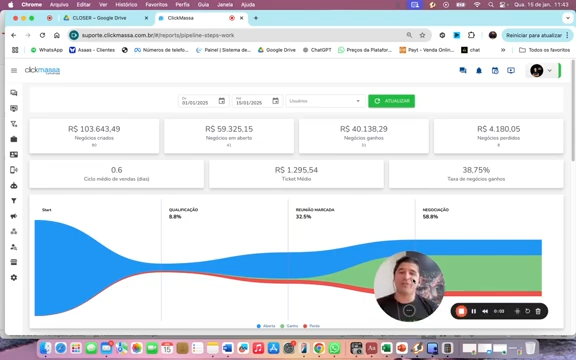Open the megaphone campaigns sidebar icon
The height and width of the screenshot is (360, 576).
point(14,216)
